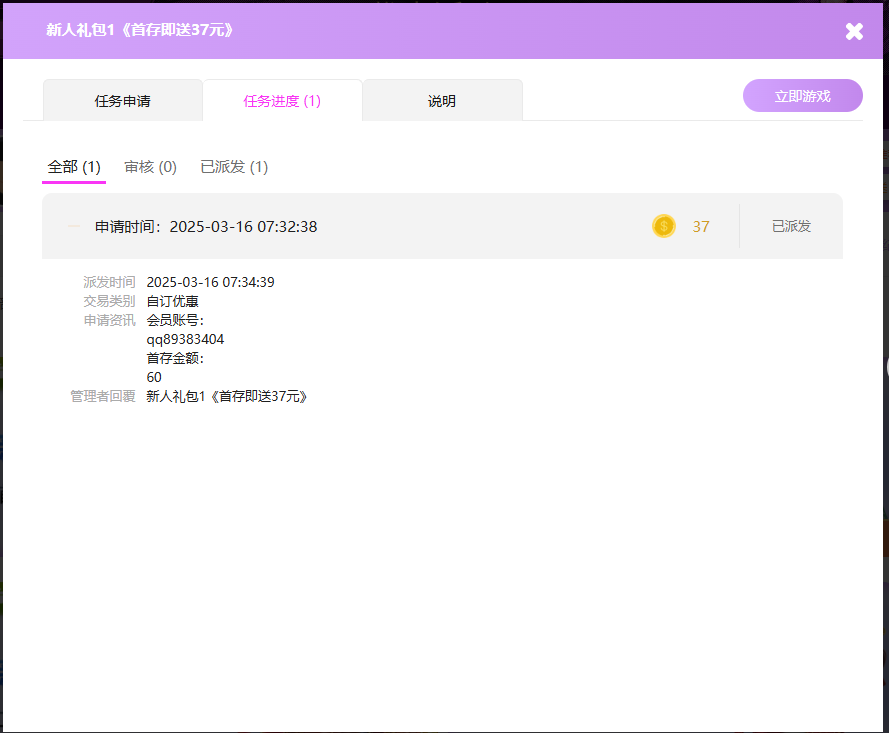This screenshot has height=733, width=889.
Task: Switch to the 任务申请 tab
Action: pyautogui.click(x=122, y=99)
